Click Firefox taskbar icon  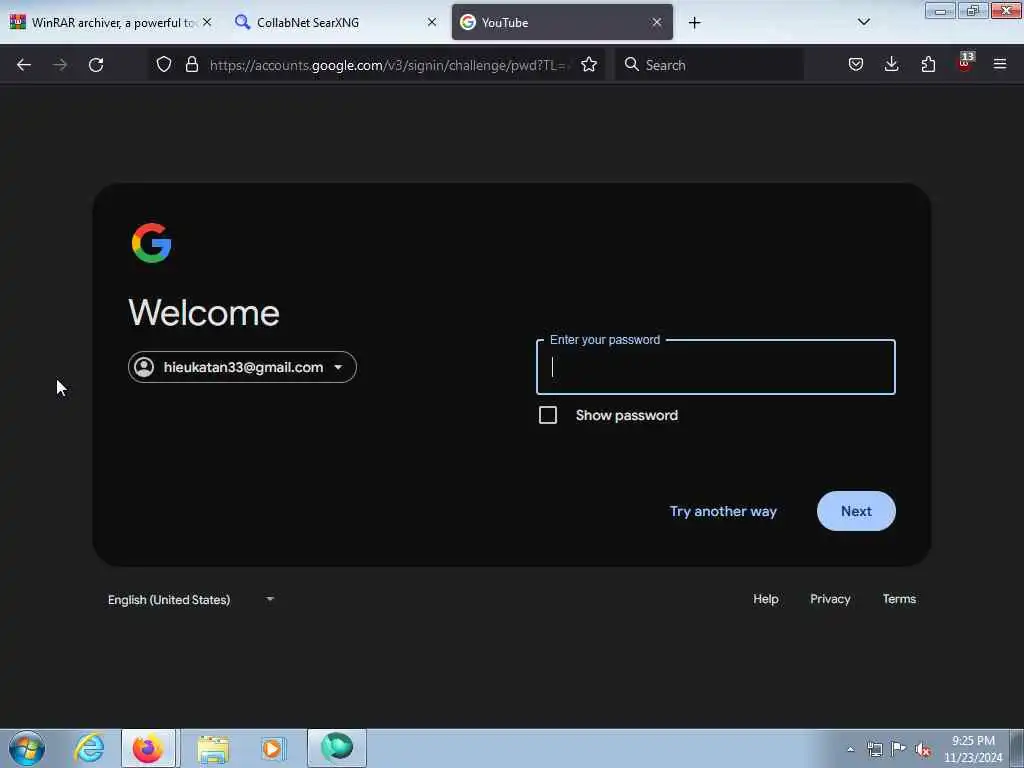point(148,748)
